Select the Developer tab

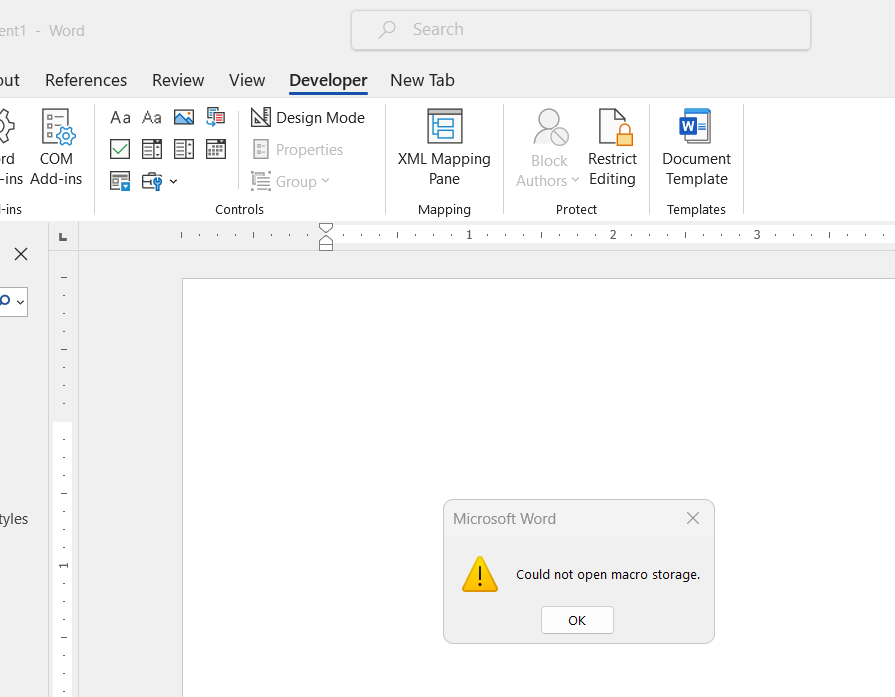click(328, 80)
